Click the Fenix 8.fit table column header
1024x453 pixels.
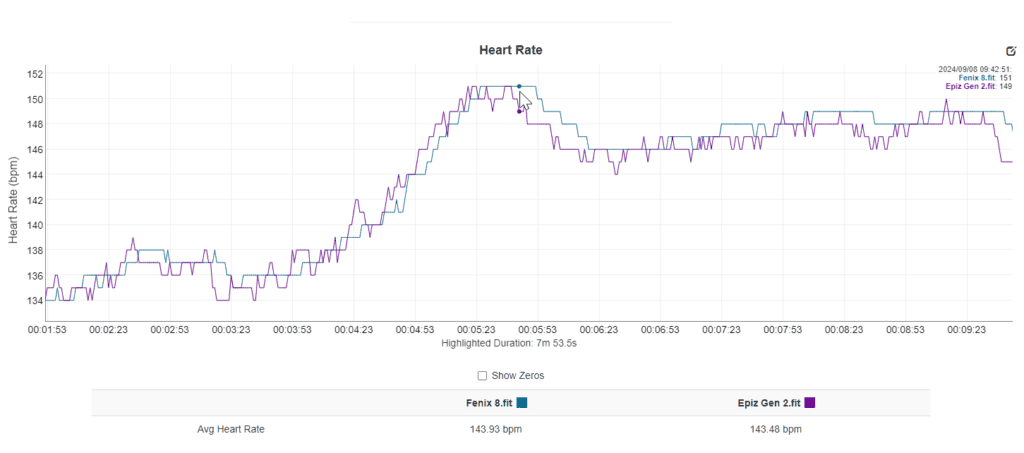[484, 403]
